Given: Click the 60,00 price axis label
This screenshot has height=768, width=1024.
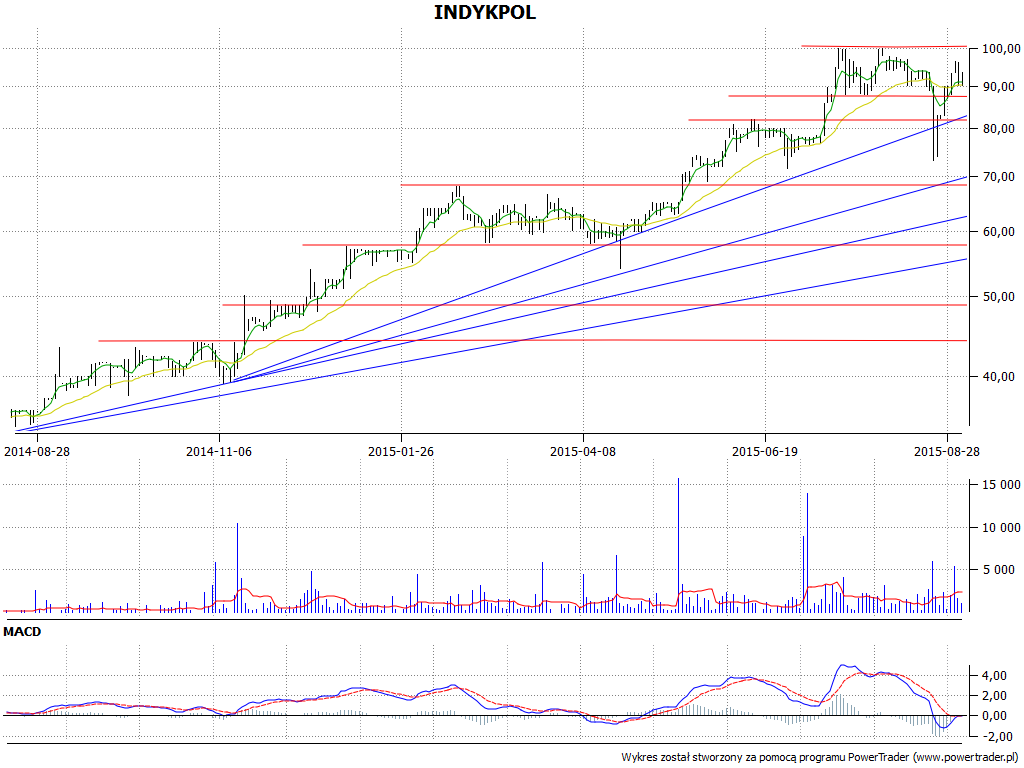Looking at the screenshot, I should (x=1000, y=232).
